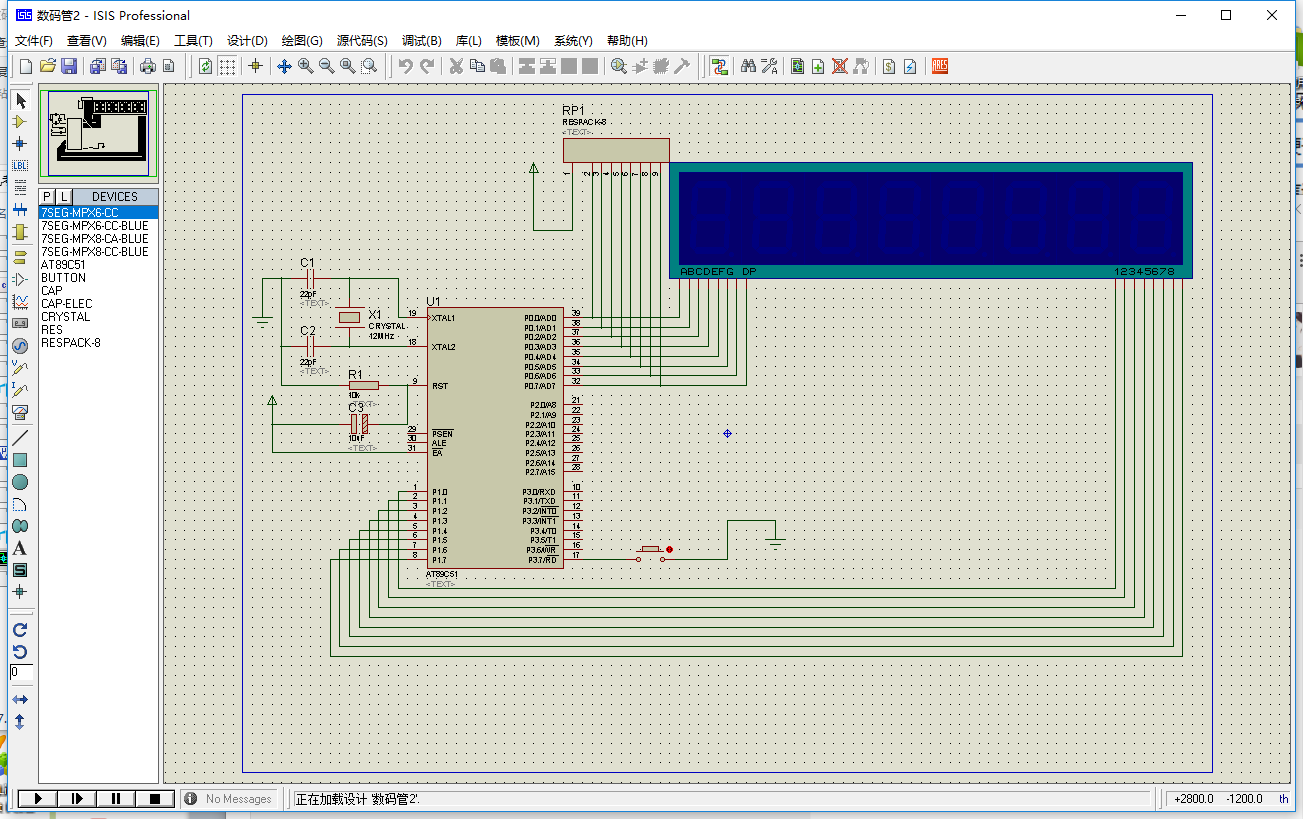Choose Junction Dot Mode tool
Viewport: 1303px width, 819px height.
coord(20,144)
